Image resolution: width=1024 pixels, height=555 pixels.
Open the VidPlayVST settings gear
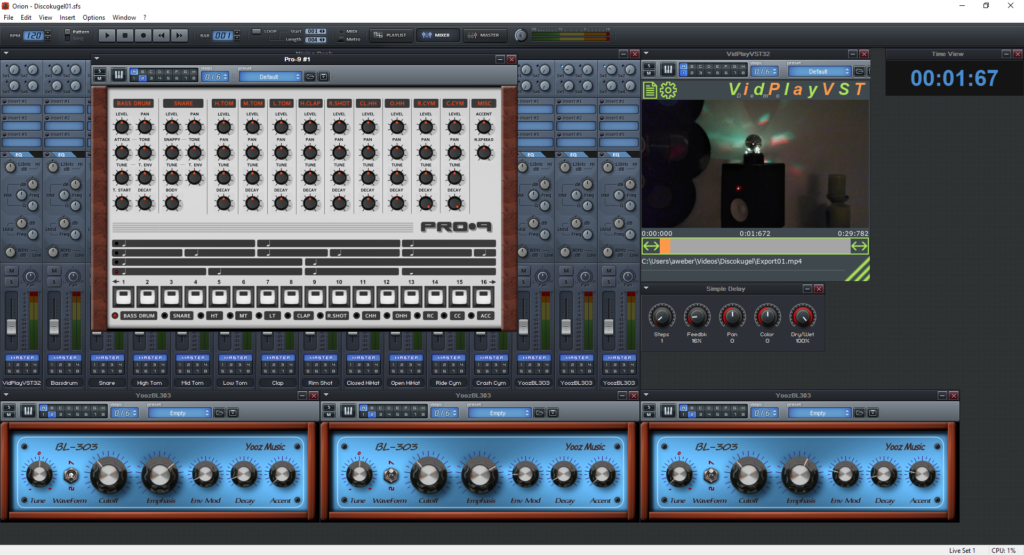click(668, 91)
